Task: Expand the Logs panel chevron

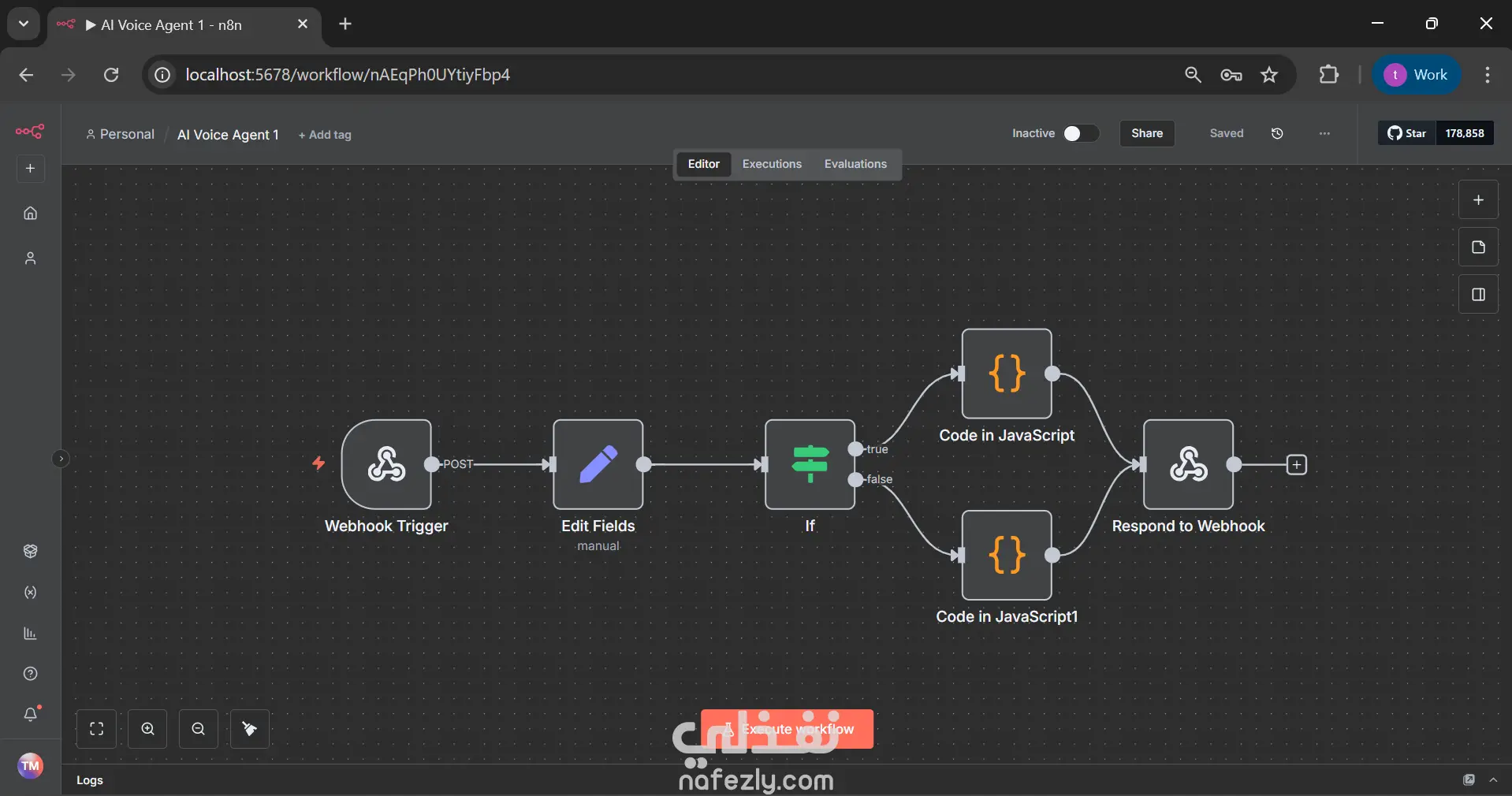Action: click(x=1493, y=780)
